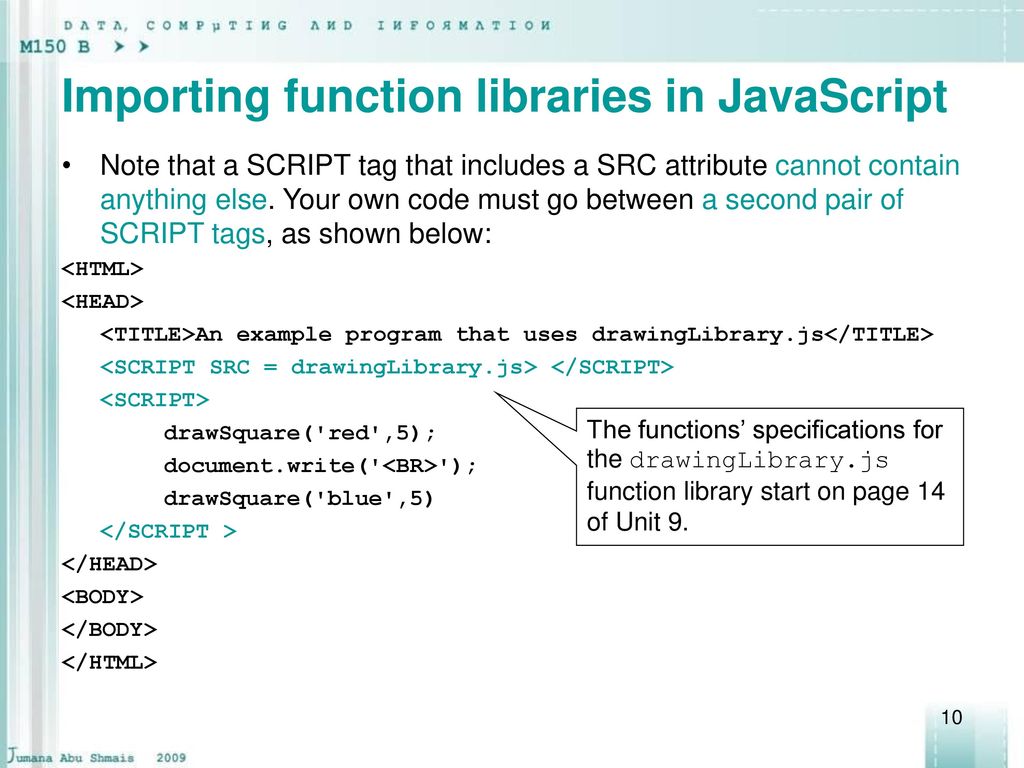Image resolution: width=1024 pixels, height=768 pixels.
Task: Click the '<HEAD>' opening tag line
Action: [102, 302]
